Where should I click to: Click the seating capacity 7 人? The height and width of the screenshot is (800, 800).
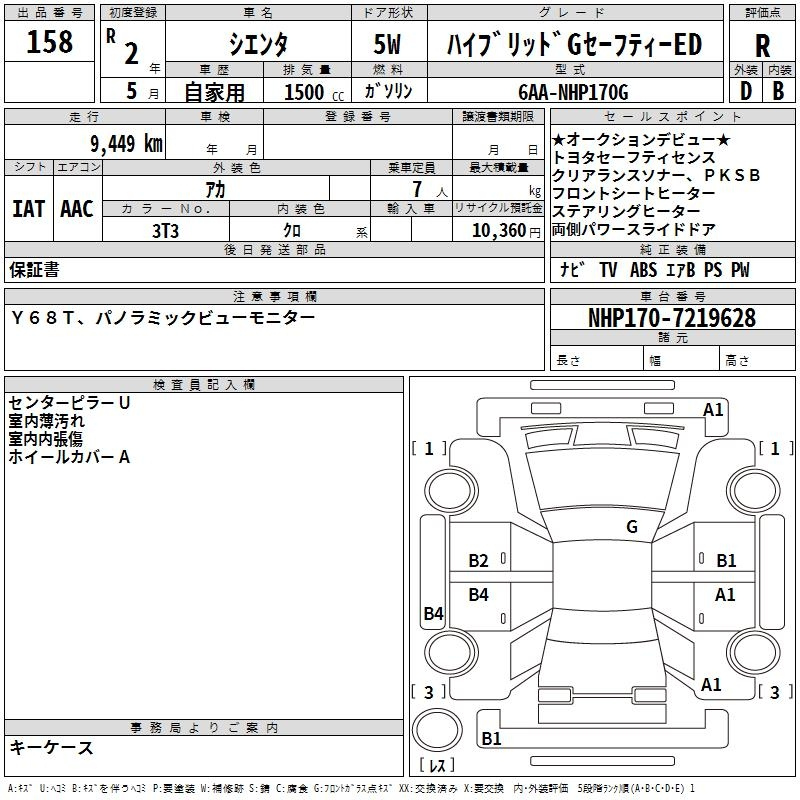coord(430,189)
